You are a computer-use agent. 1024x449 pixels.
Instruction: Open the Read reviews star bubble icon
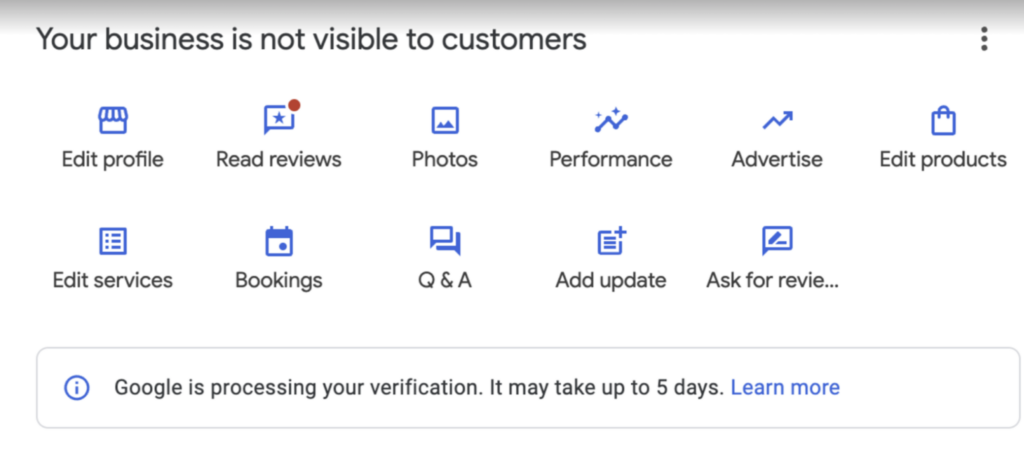tap(278, 121)
